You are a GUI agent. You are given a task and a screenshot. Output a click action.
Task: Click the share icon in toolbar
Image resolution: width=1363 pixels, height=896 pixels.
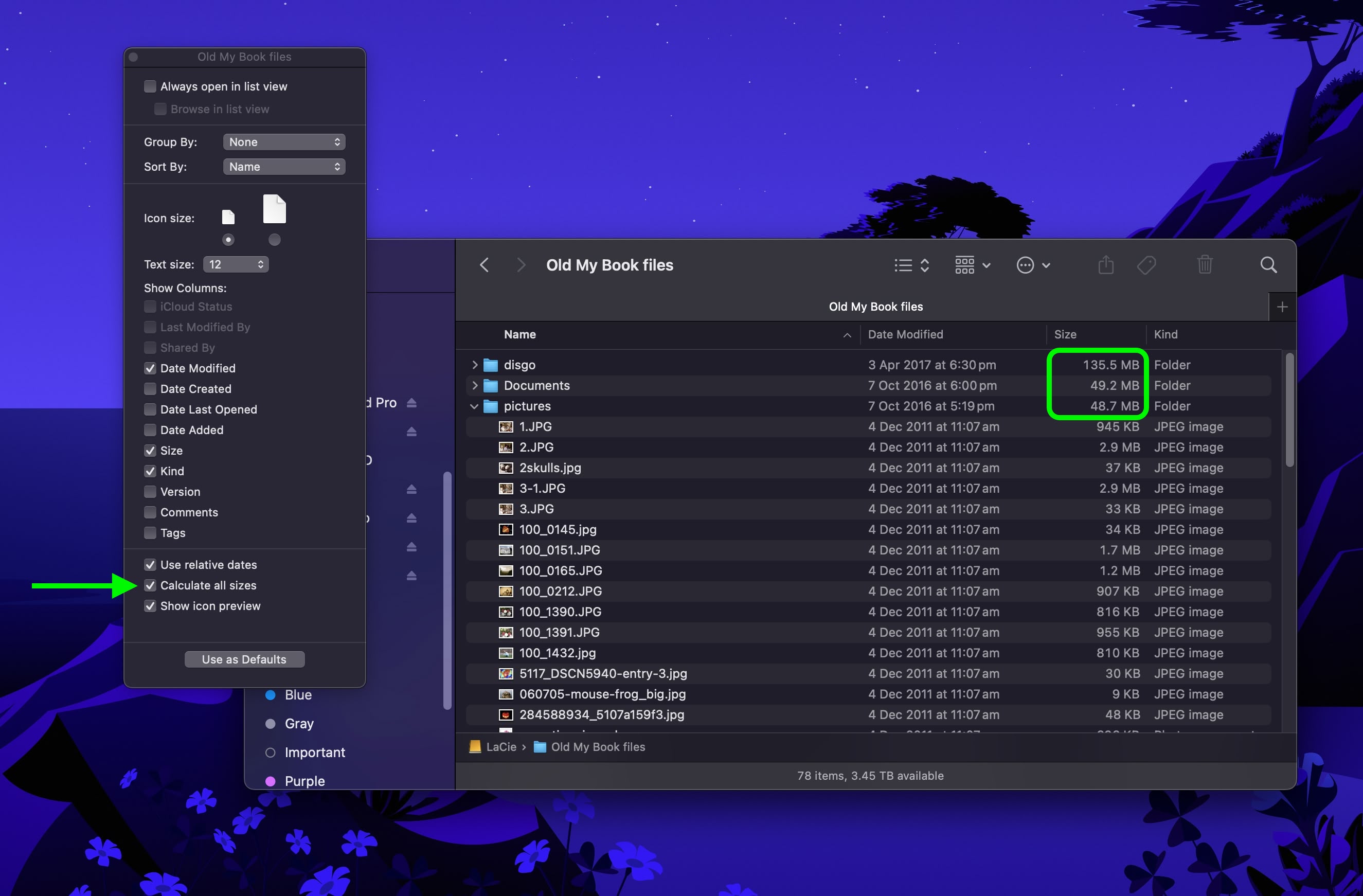(1105, 265)
